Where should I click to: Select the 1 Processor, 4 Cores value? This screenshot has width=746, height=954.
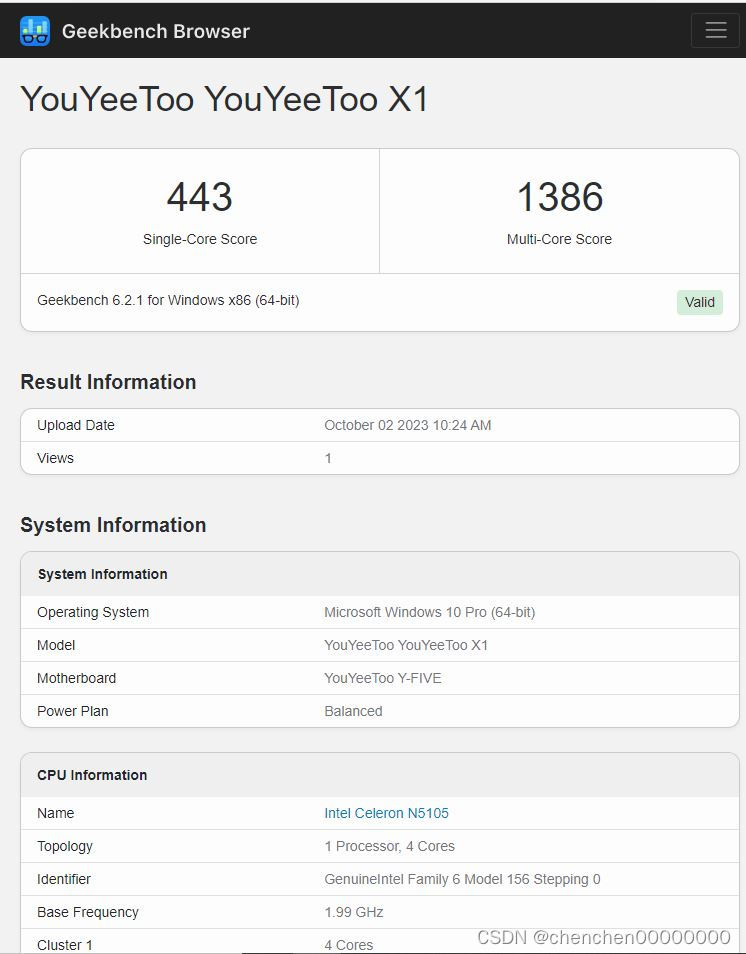pos(389,846)
